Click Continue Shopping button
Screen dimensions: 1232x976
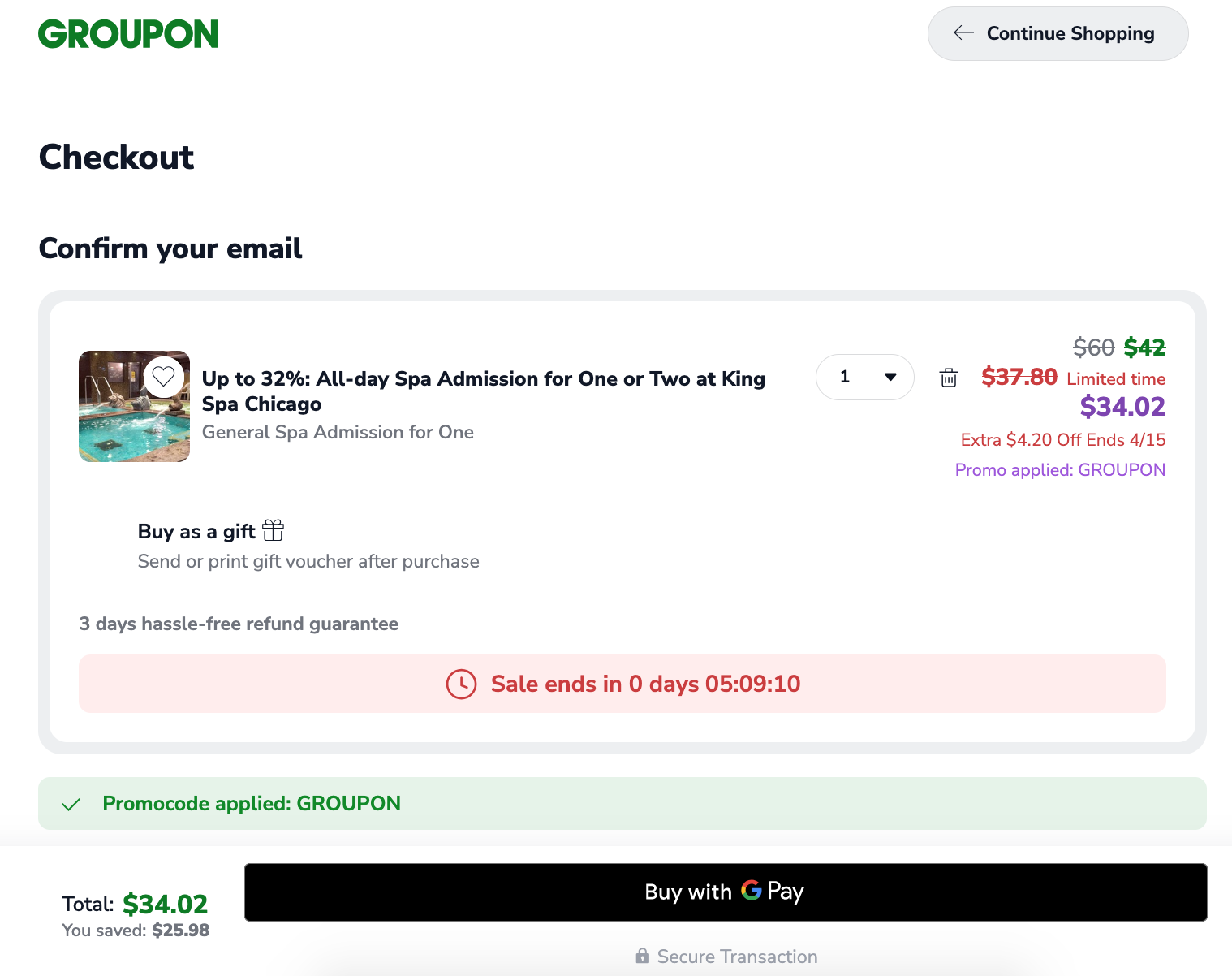[1058, 33]
